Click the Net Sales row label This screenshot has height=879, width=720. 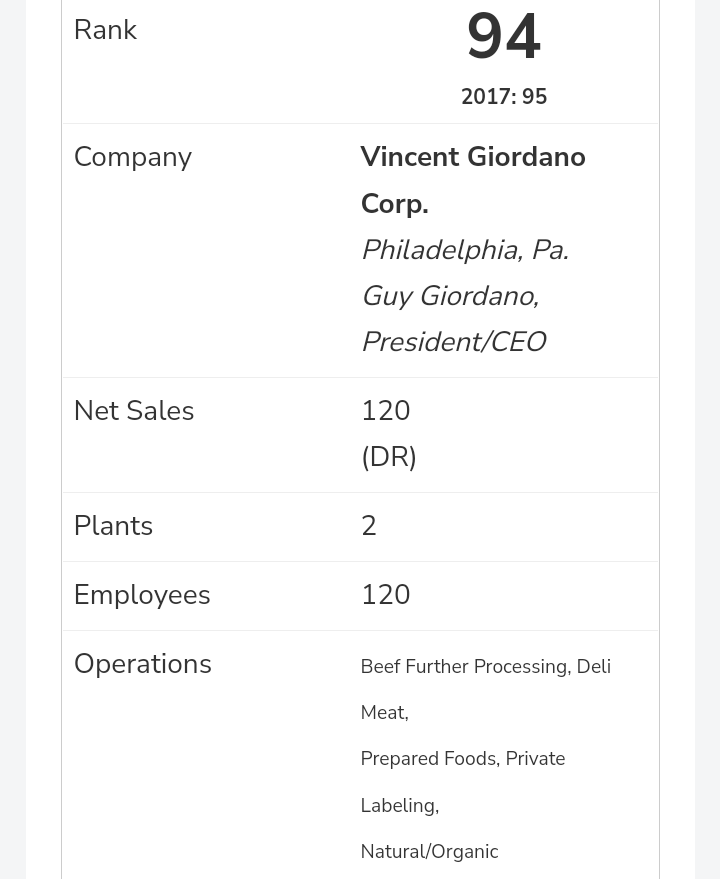pyautogui.click(x=134, y=411)
